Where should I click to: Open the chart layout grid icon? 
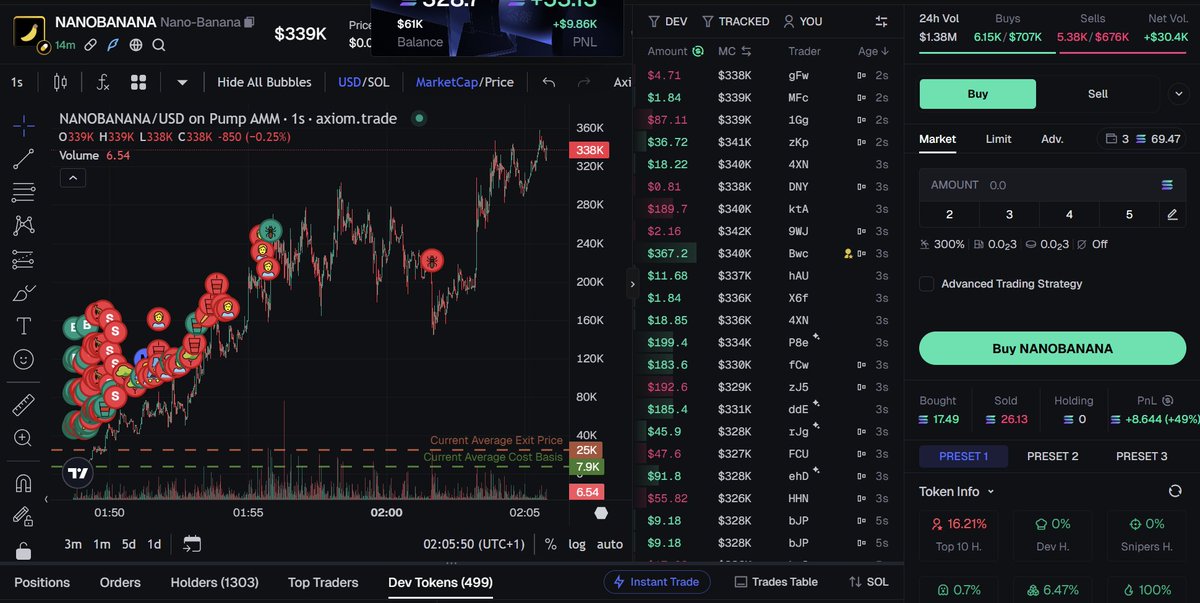pyautogui.click(x=139, y=82)
